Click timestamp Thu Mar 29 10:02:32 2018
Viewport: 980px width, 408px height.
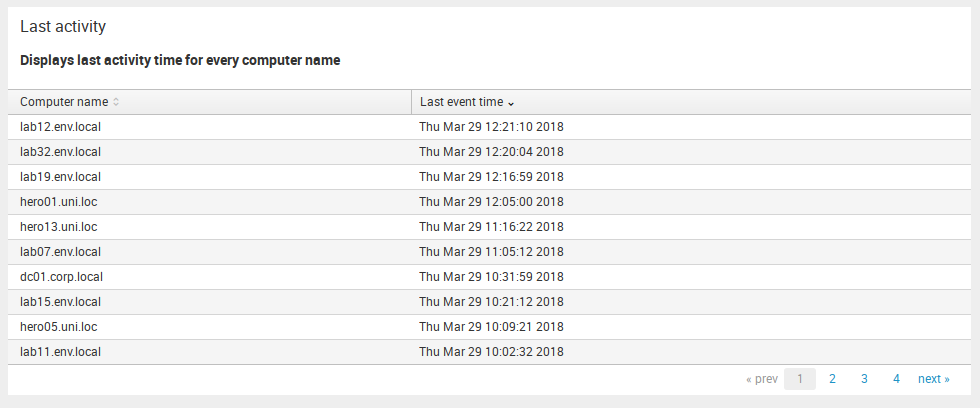491,352
